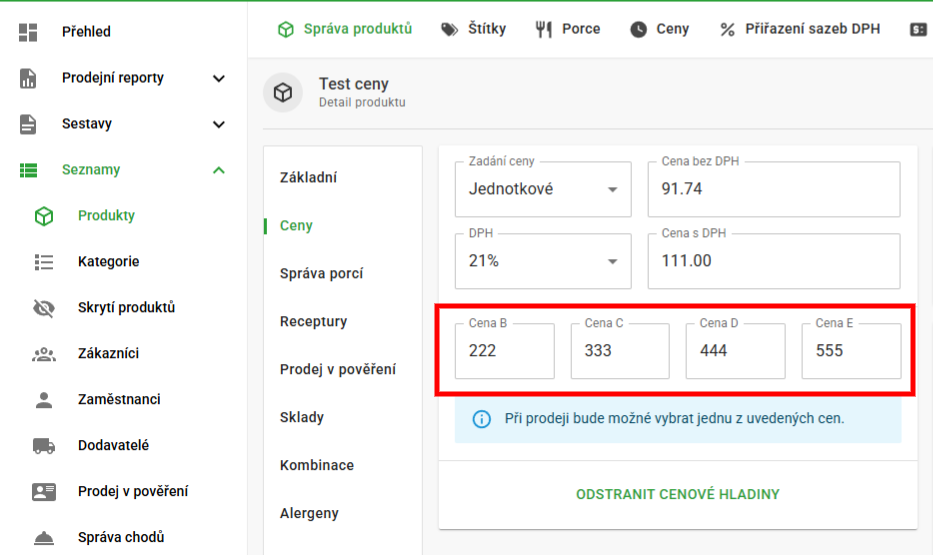Open the Receptury section
Viewport: 933px width, 555px height.
click(314, 322)
